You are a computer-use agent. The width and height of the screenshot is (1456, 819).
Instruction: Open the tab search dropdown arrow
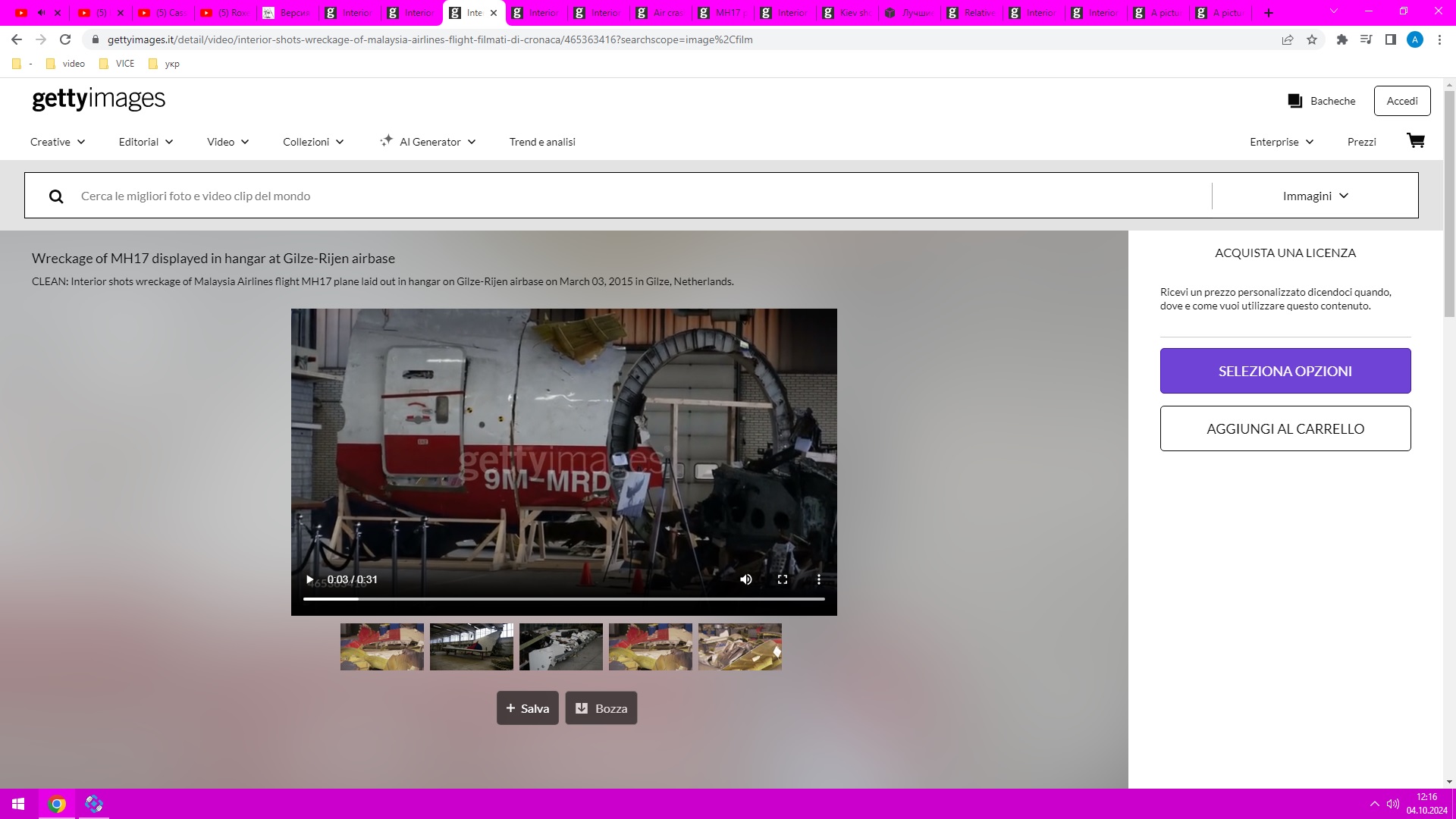1334,11
